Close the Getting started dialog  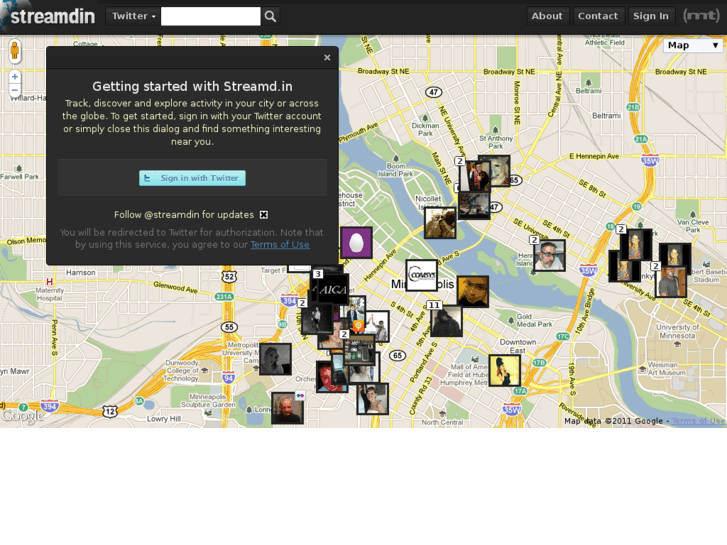tap(327, 58)
